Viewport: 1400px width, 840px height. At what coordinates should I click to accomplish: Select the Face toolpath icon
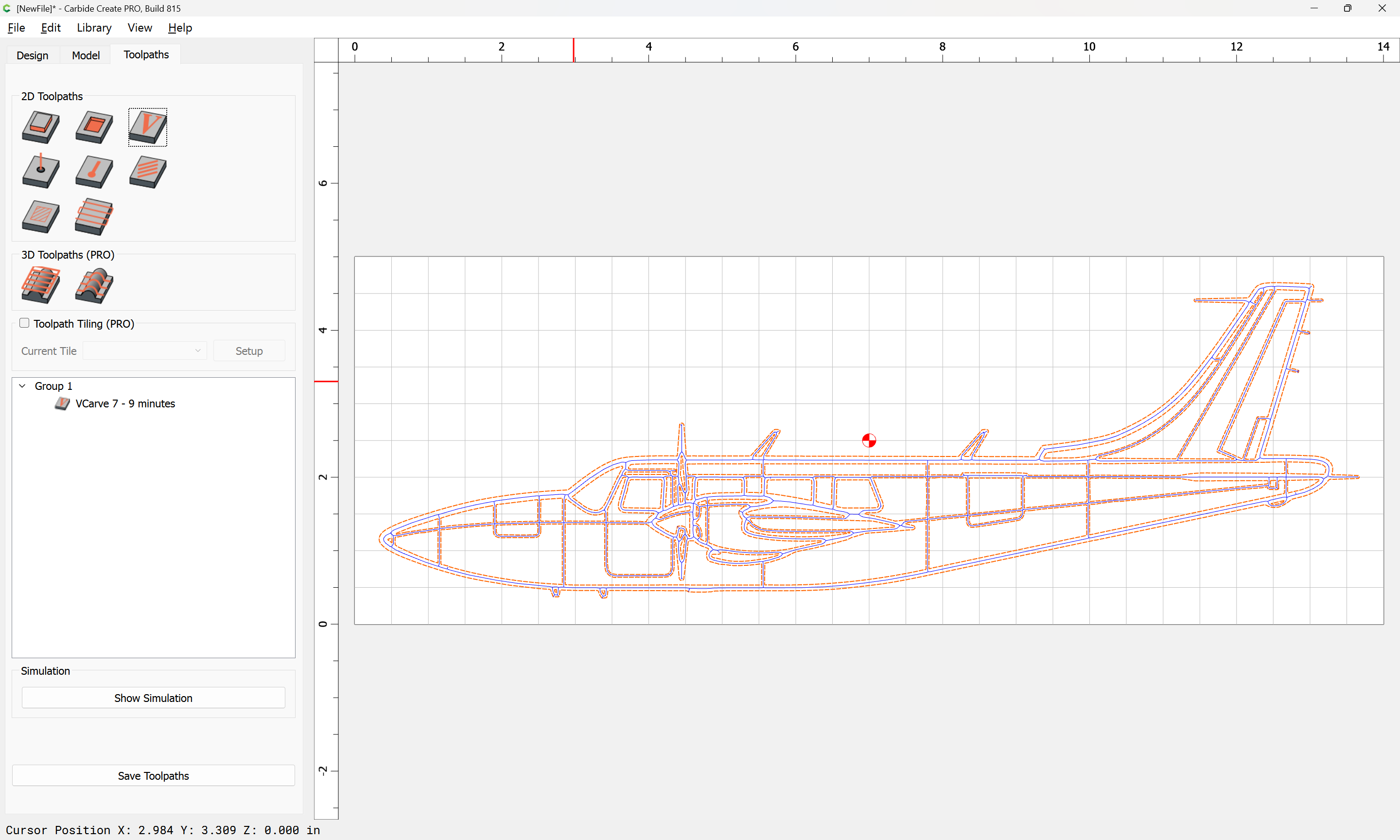click(94, 216)
